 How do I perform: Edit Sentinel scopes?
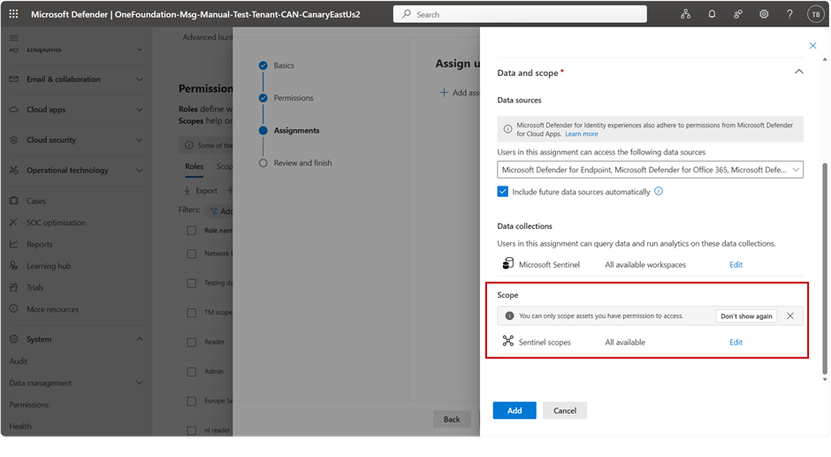pos(736,342)
